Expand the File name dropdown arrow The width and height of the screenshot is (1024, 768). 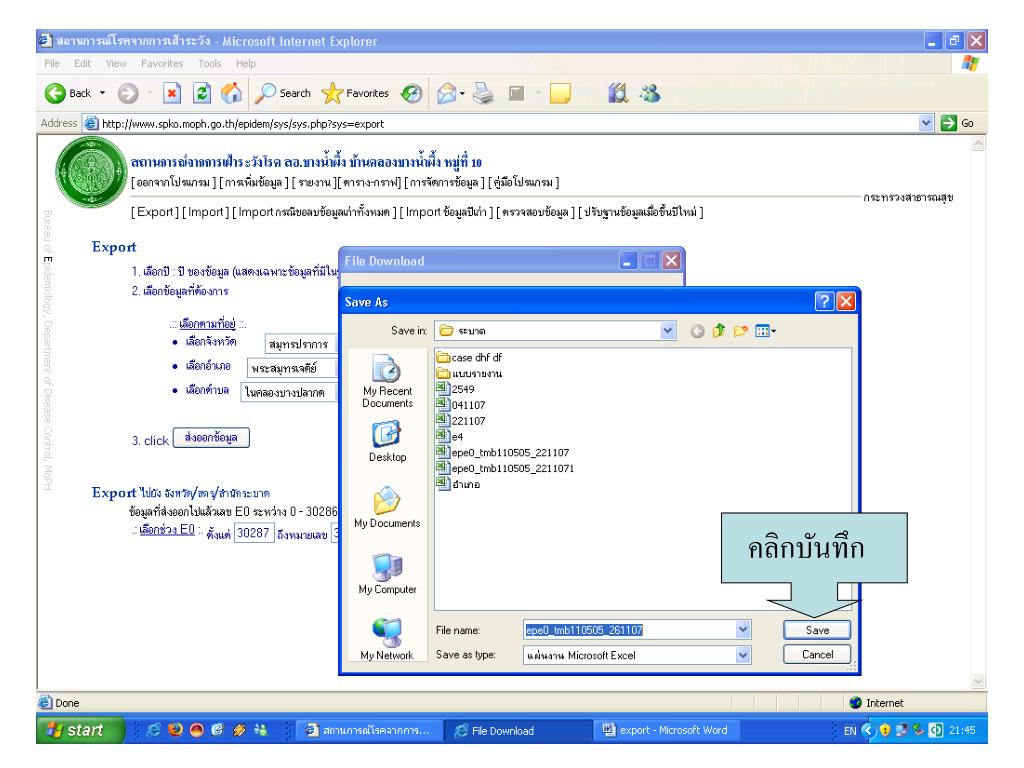pos(741,631)
